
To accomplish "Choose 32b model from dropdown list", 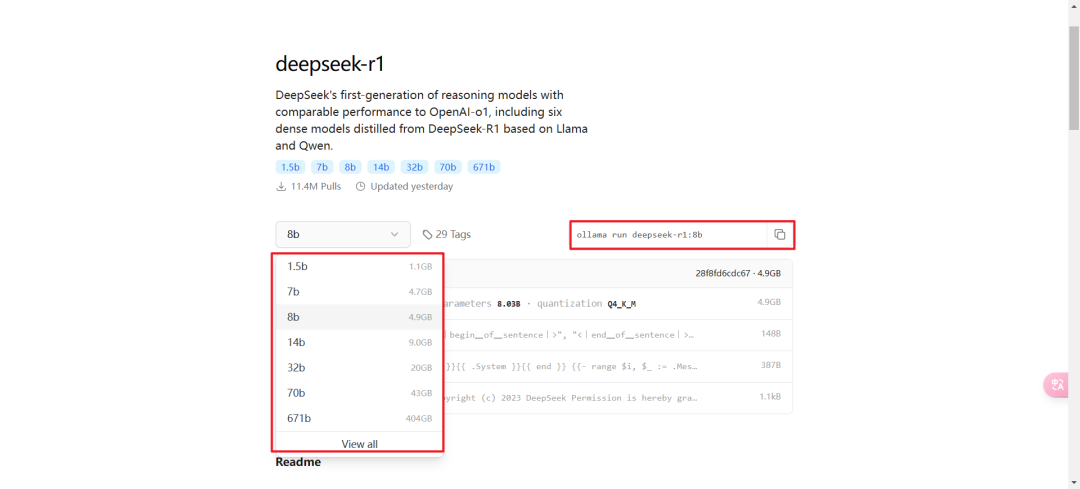I will click(x=360, y=368).
